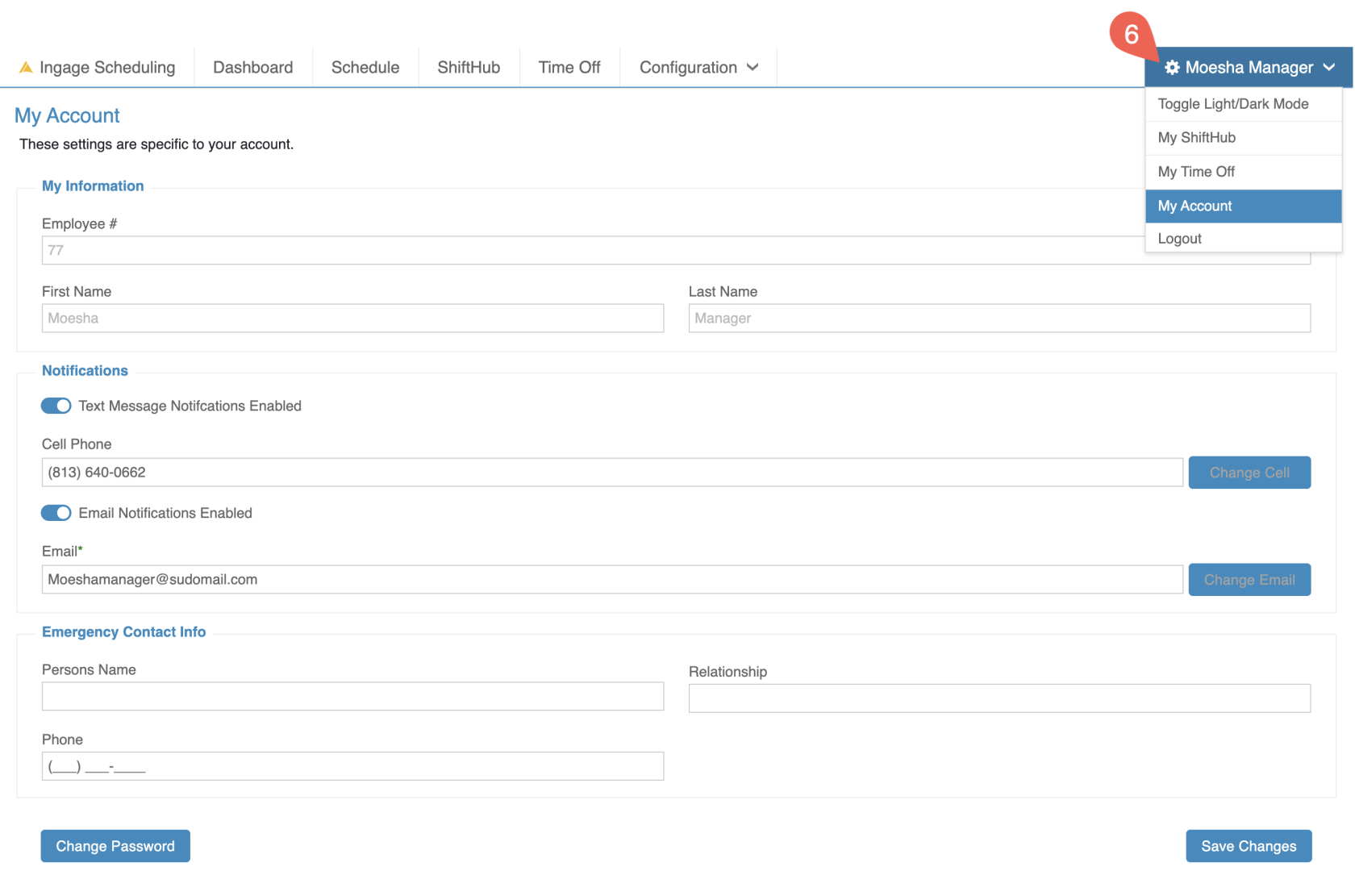The image size is (1355, 896).
Task: Click Save Changes button
Action: click(x=1248, y=846)
